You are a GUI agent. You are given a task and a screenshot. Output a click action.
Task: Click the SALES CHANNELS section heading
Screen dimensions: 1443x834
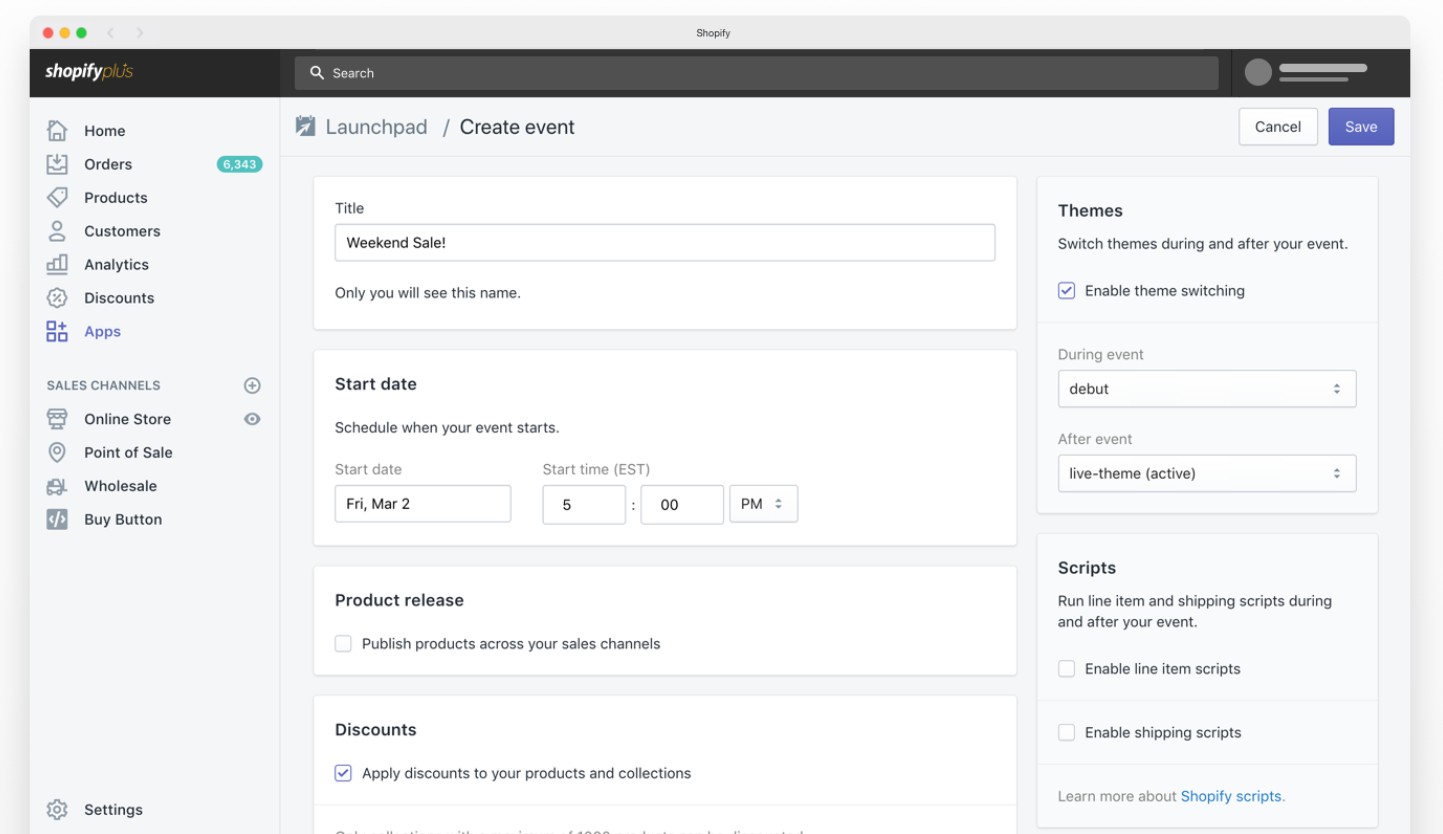[x=103, y=385]
